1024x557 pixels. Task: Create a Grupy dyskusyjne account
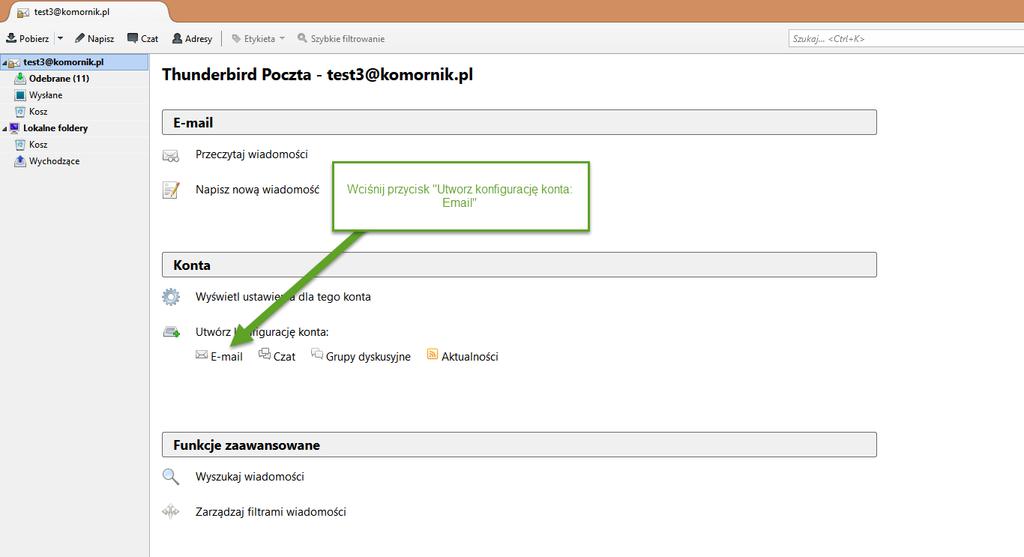pos(368,357)
